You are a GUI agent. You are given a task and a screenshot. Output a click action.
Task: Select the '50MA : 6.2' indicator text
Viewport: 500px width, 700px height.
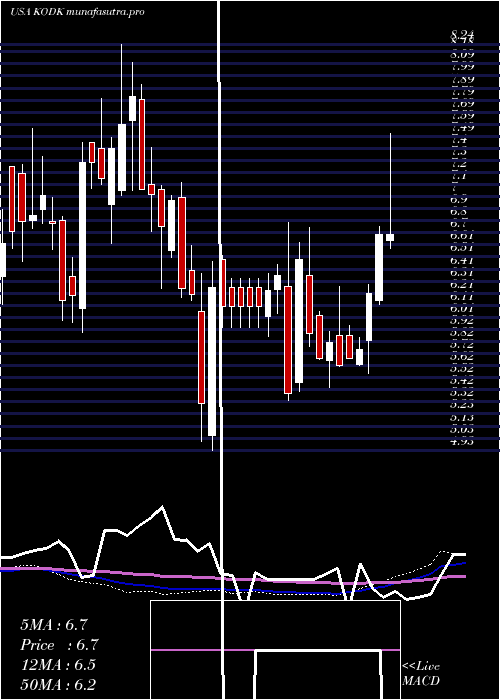pos(58,684)
